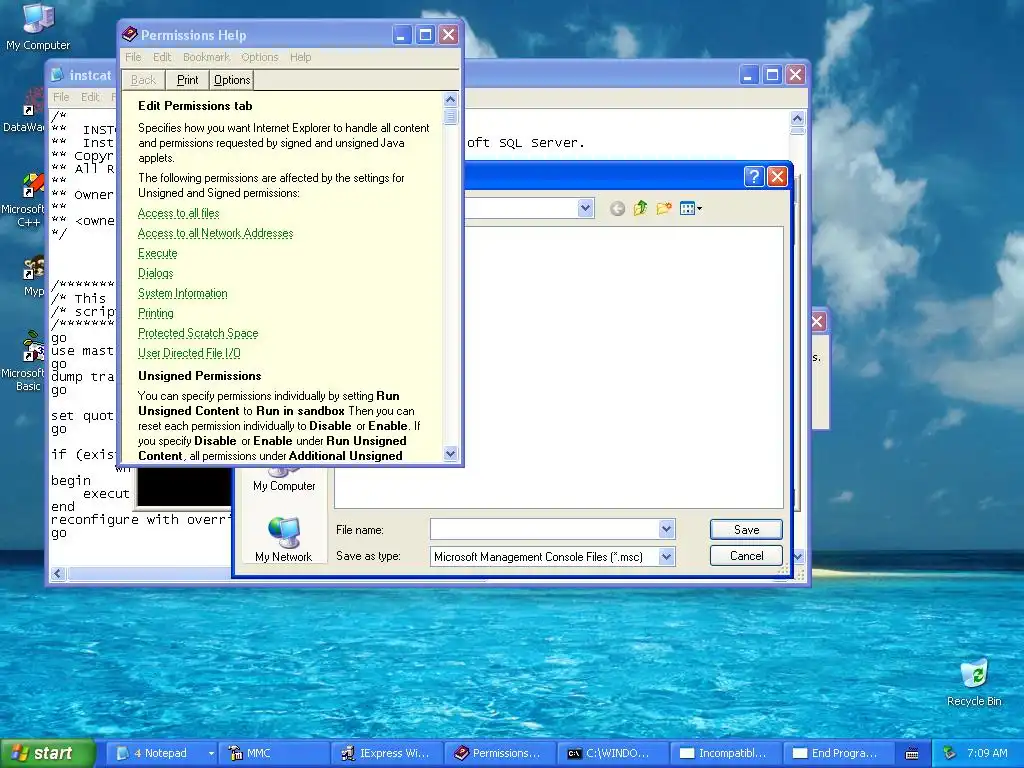Create new folder in Save dialog
Image resolution: width=1024 pixels, height=768 pixels.
(x=664, y=208)
